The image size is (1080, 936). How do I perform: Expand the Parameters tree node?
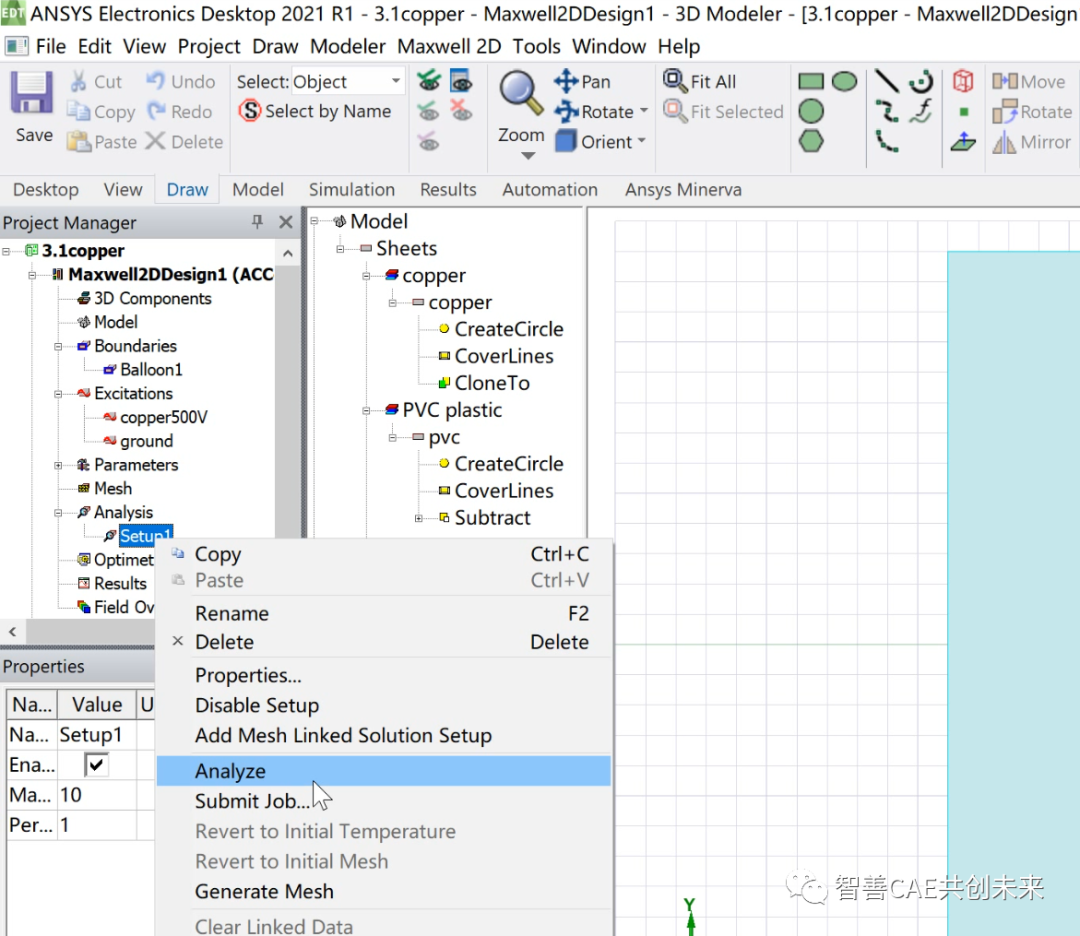59,466
